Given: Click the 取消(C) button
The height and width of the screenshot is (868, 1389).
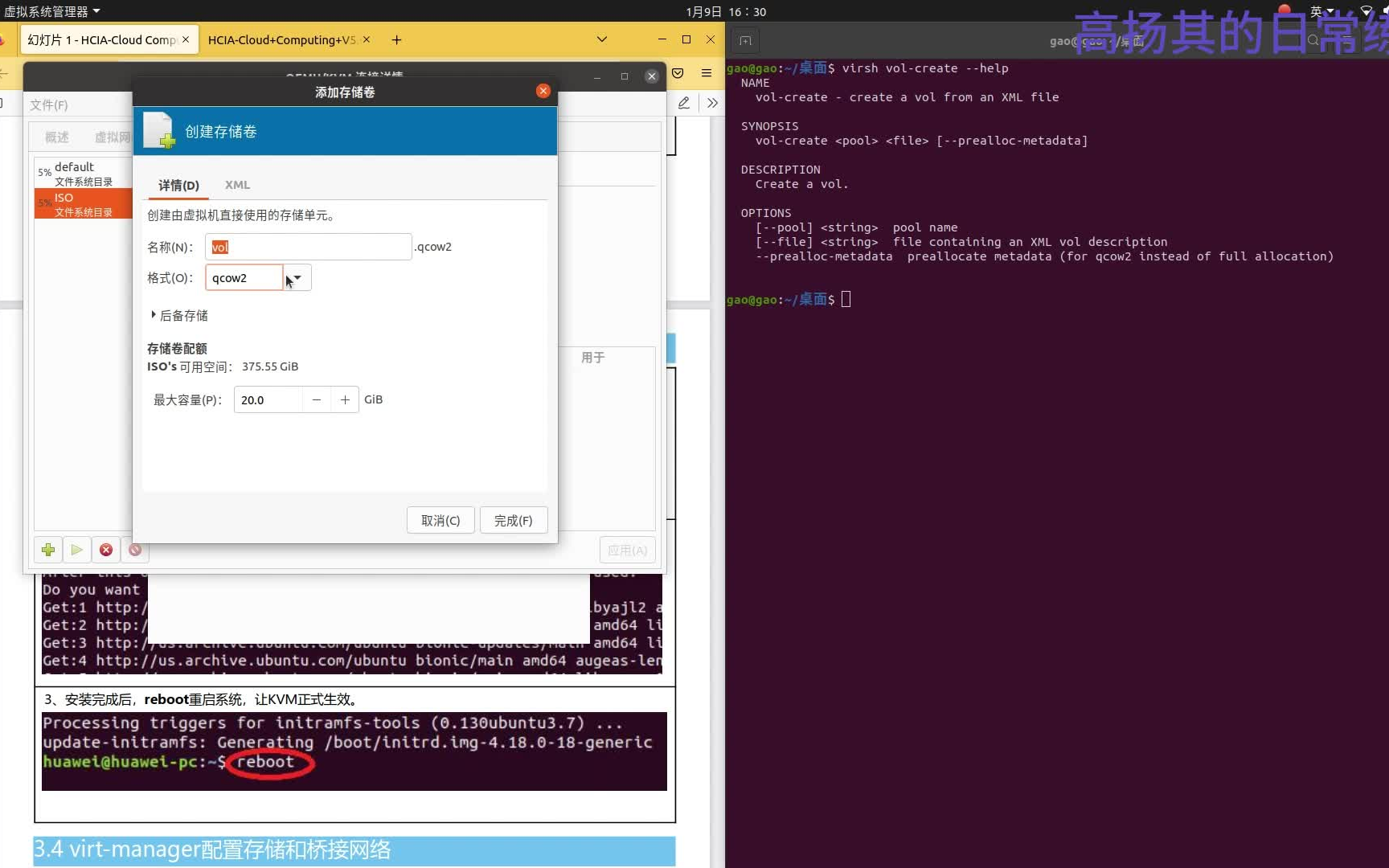Looking at the screenshot, I should coord(440,521).
